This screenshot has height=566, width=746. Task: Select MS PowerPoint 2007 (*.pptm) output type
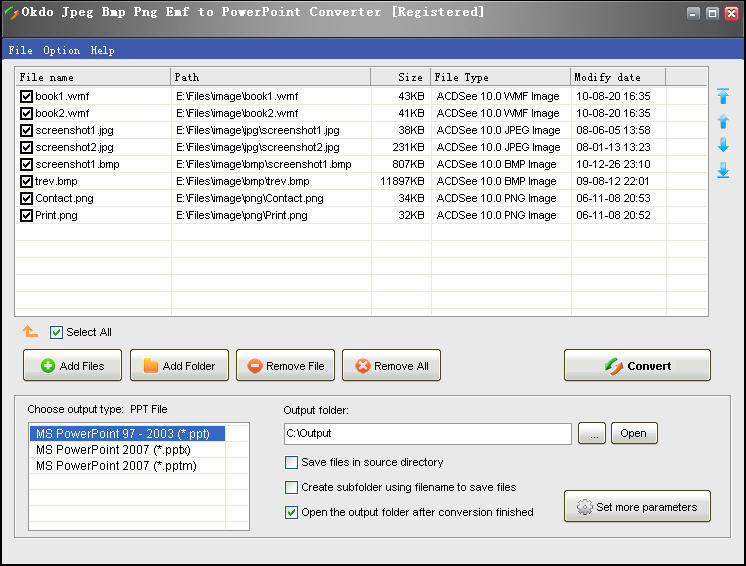click(127, 466)
